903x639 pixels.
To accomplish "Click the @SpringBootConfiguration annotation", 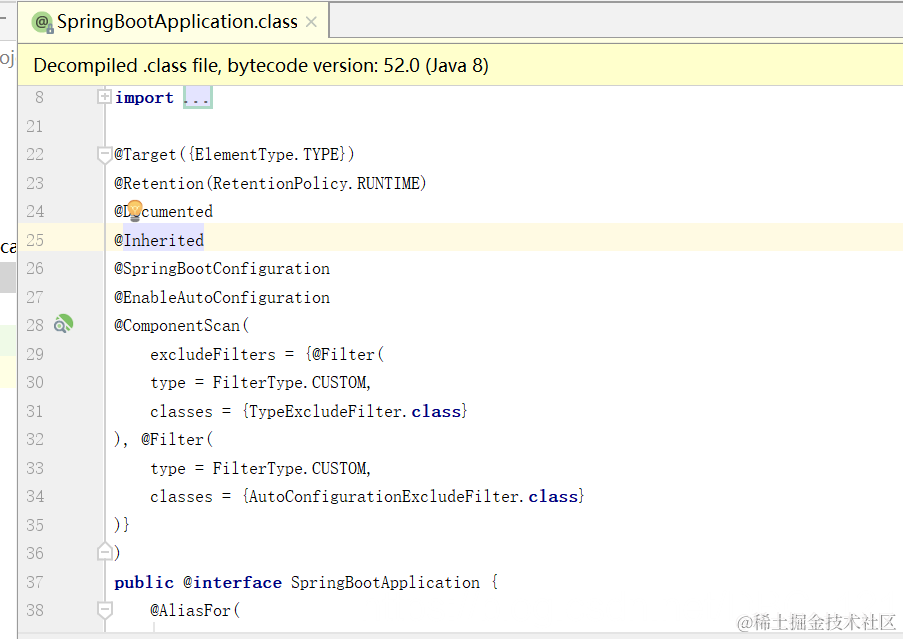I will (x=222, y=269).
